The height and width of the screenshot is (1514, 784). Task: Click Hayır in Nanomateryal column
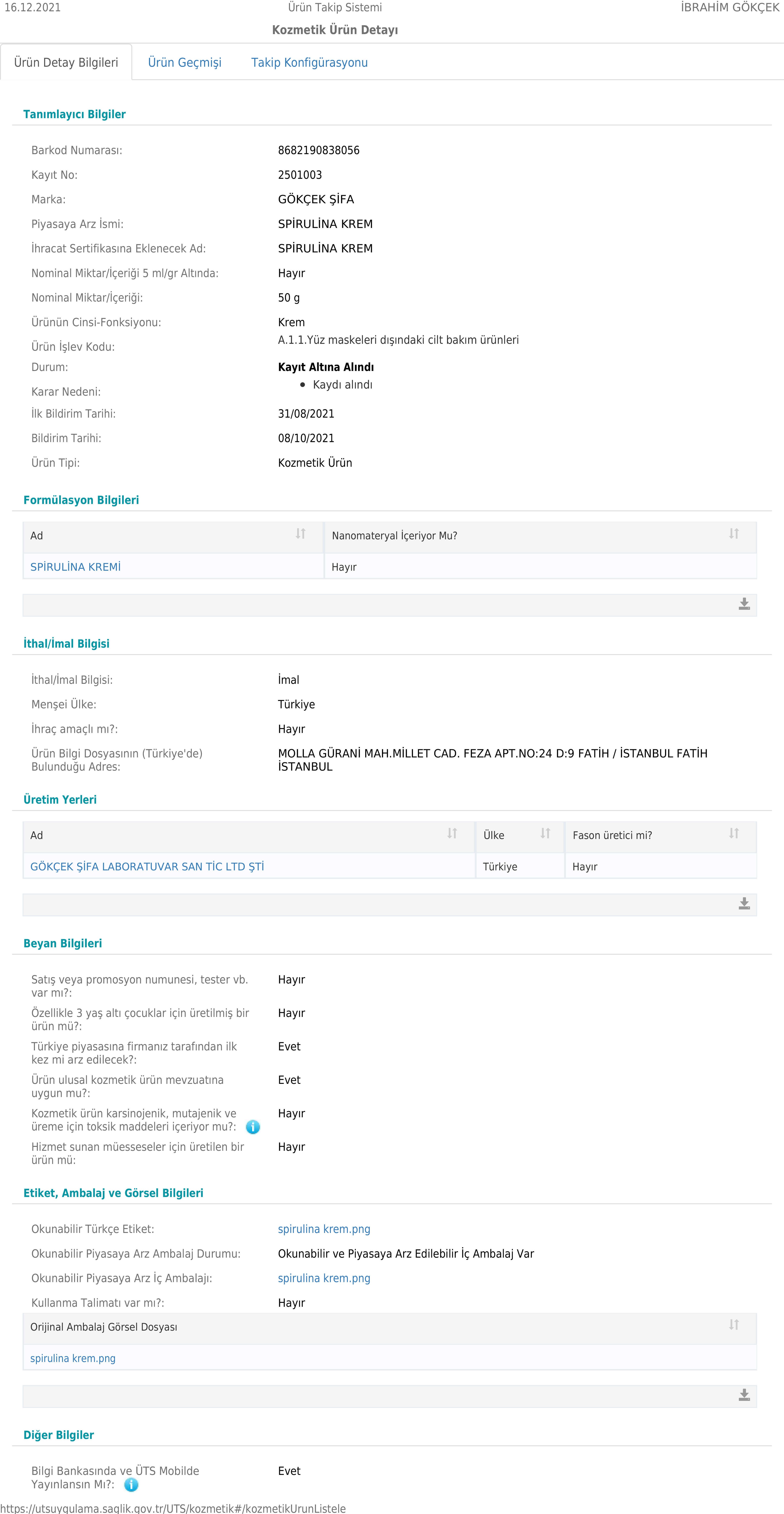point(344,567)
